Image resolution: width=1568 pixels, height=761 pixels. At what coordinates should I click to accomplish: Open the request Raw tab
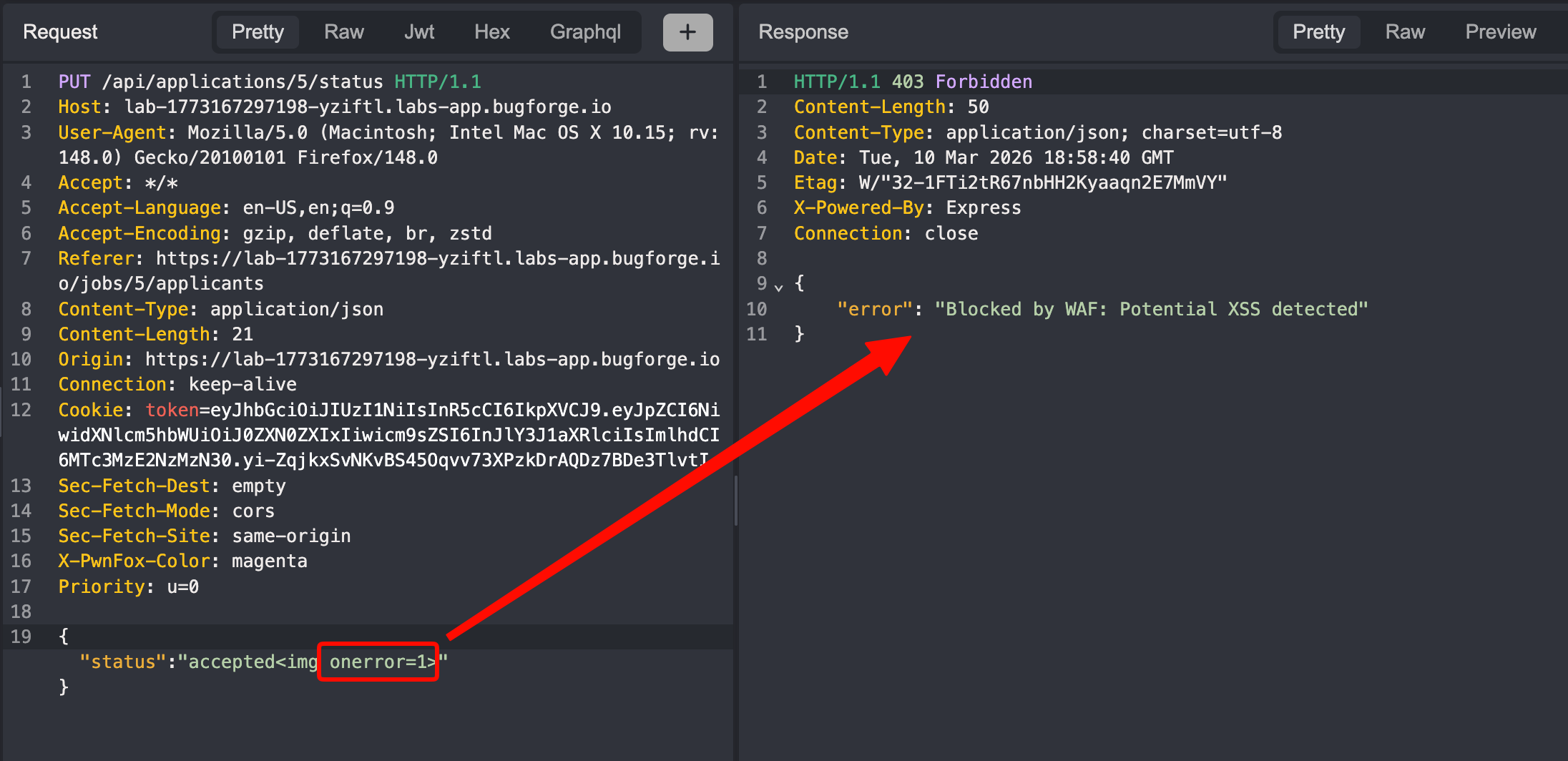coord(343,32)
